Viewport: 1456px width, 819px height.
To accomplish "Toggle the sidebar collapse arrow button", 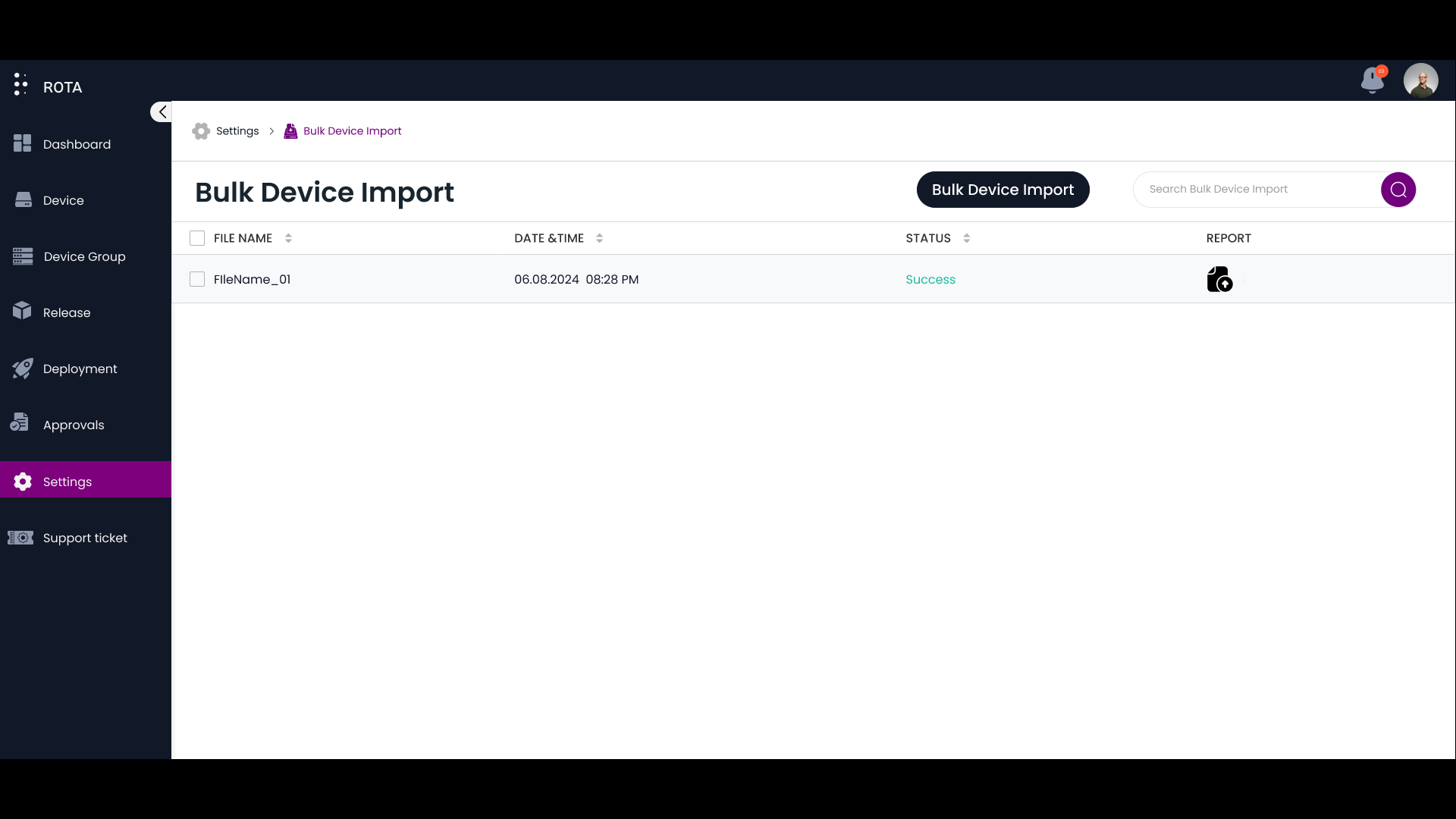I will point(162,111).
